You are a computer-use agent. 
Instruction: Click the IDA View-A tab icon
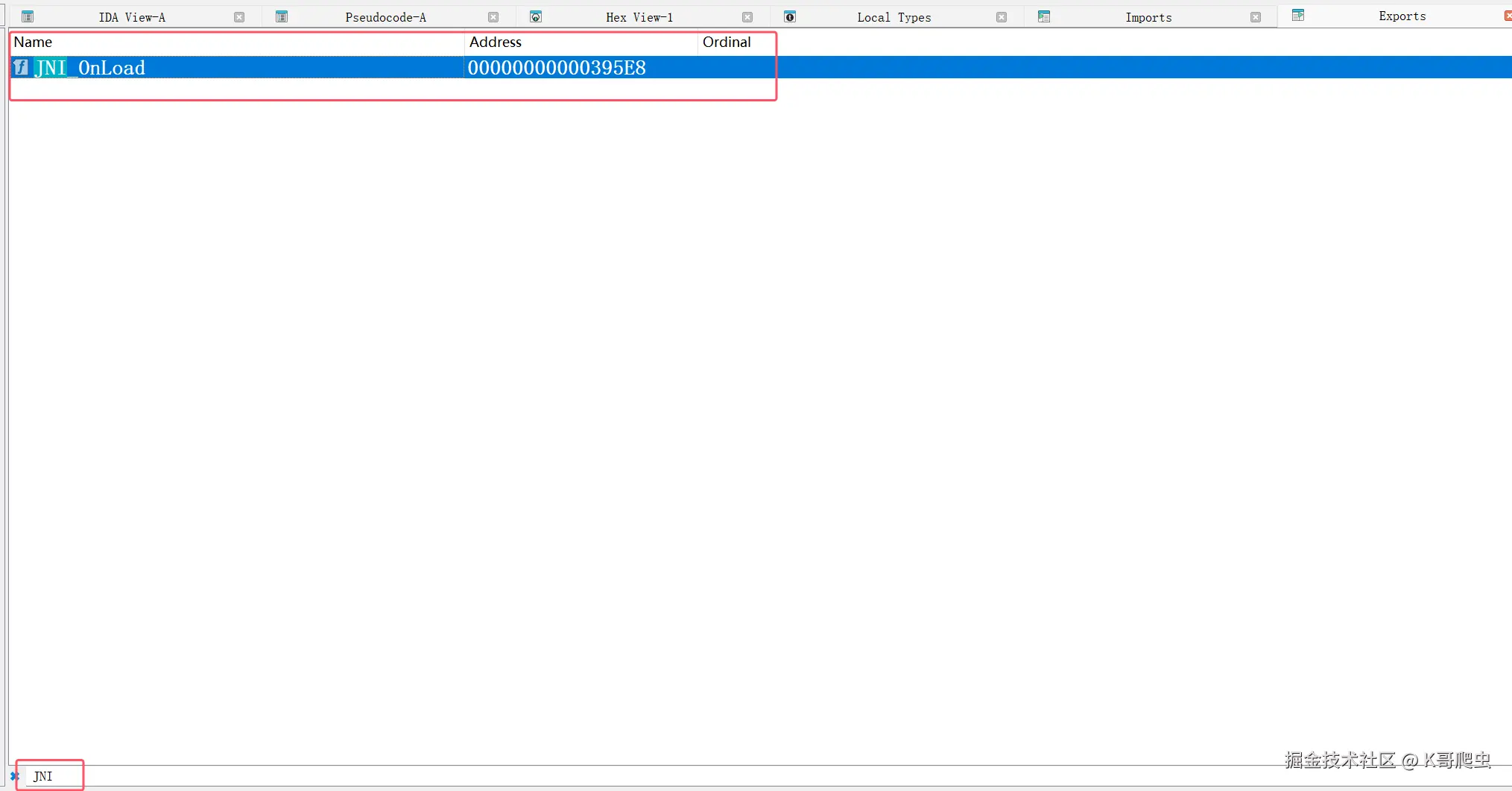click(x=28, y=16)
